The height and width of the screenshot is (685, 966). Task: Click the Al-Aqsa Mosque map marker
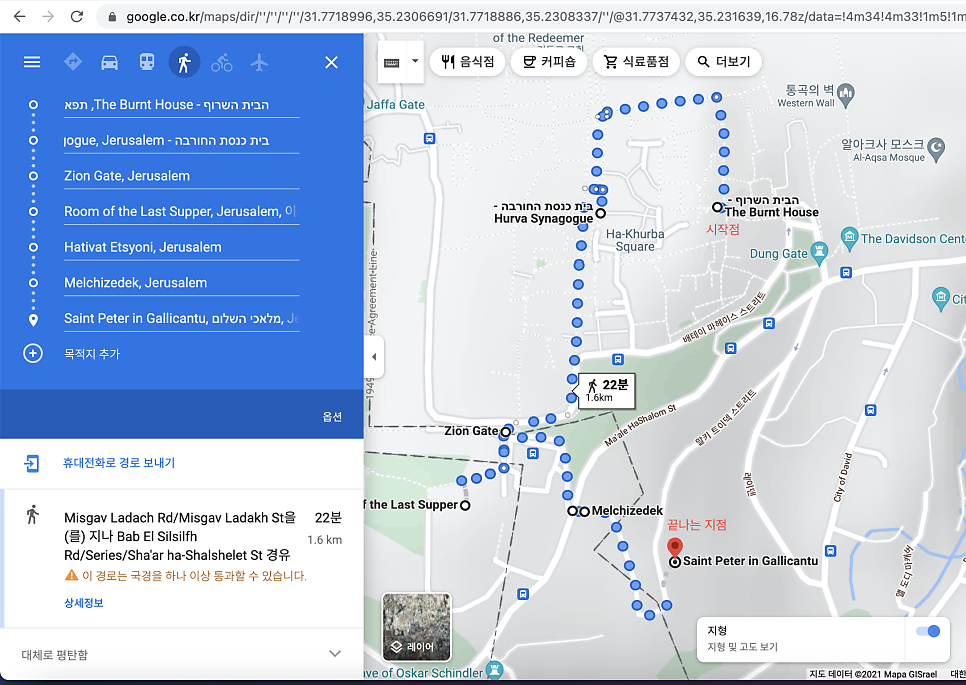[936, 148]
